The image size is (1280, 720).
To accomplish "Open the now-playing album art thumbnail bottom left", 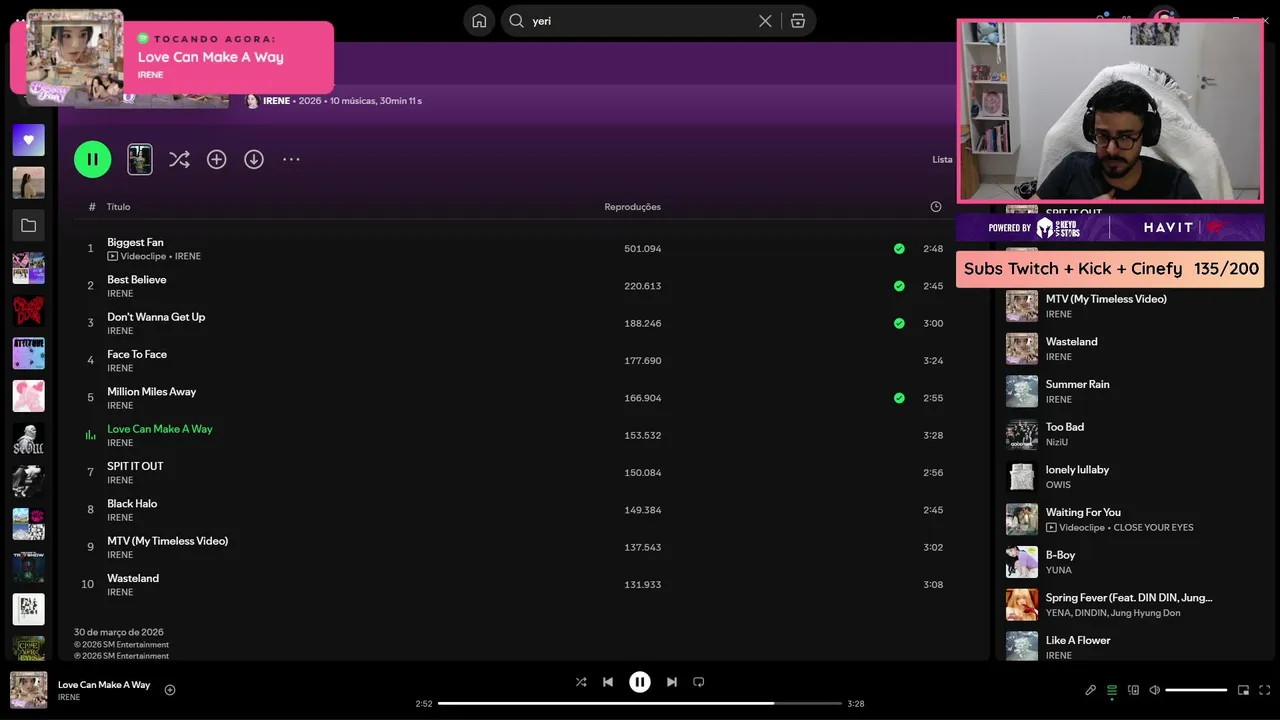I will 28,690.
